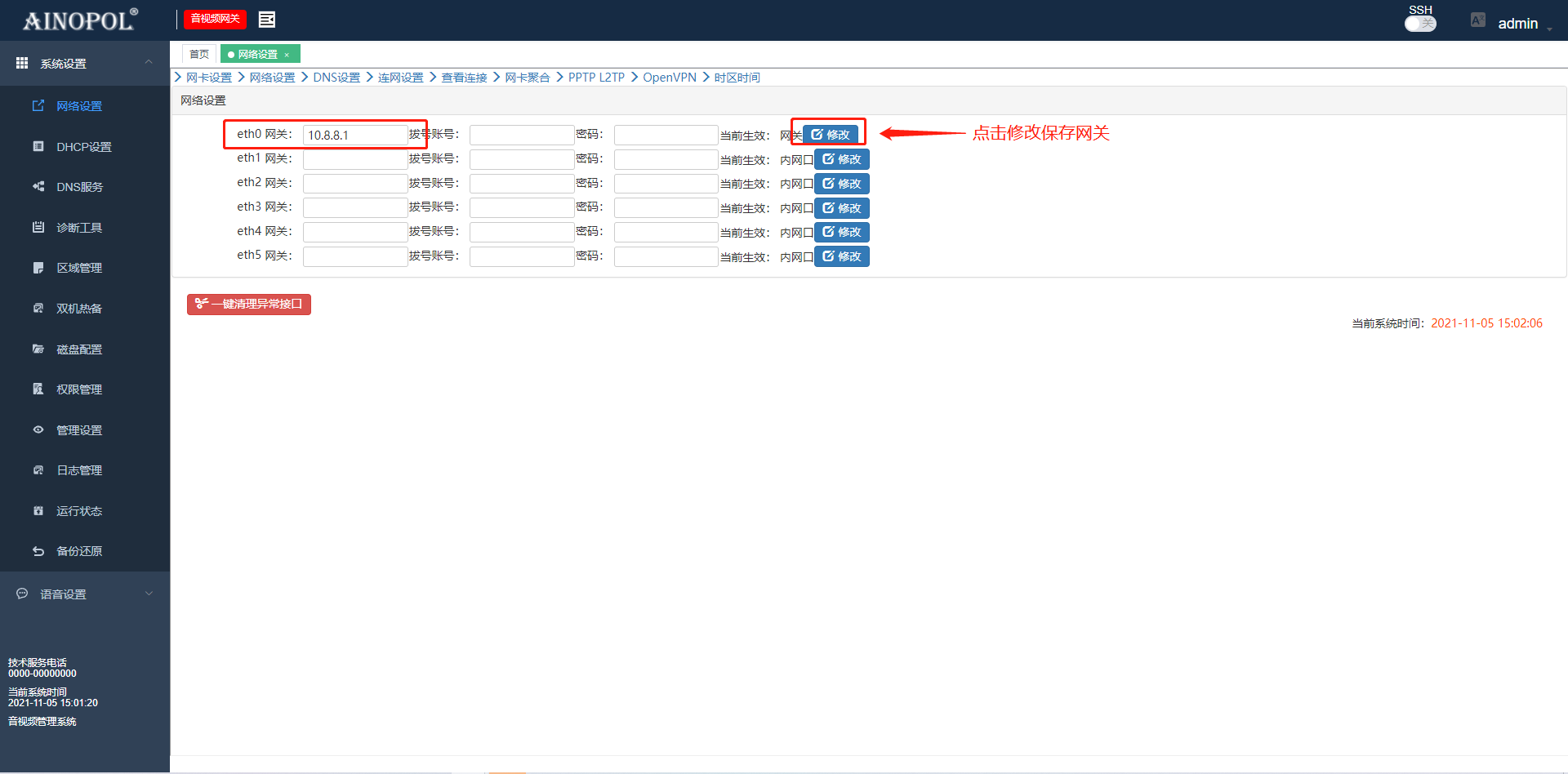Switch to the 首页 tab
The height and width of the screenshot is (774, 1568).
pyautogui.click(x=199, y=54)
